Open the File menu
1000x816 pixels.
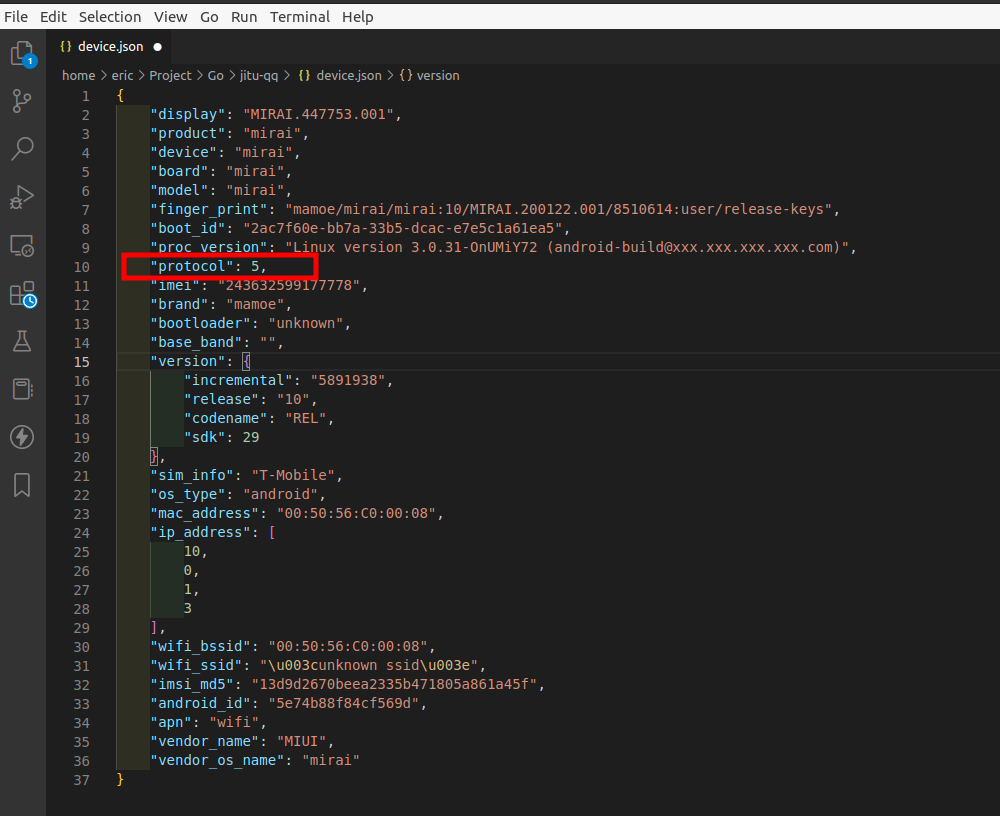16,16
